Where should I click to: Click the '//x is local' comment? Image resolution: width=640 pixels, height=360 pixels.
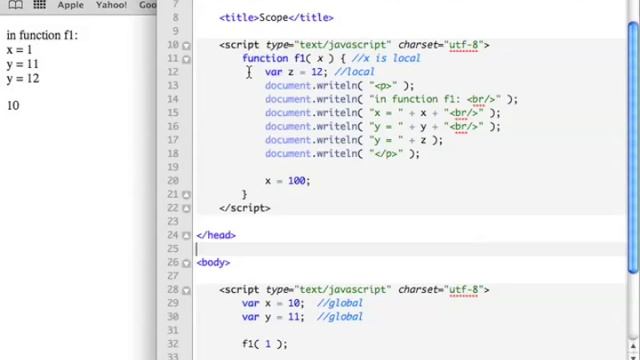tap(386, 58)
